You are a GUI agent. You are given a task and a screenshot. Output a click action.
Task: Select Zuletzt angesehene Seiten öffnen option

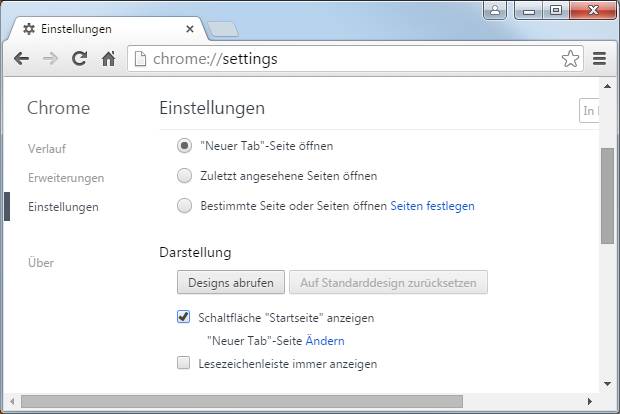[184, 176]
